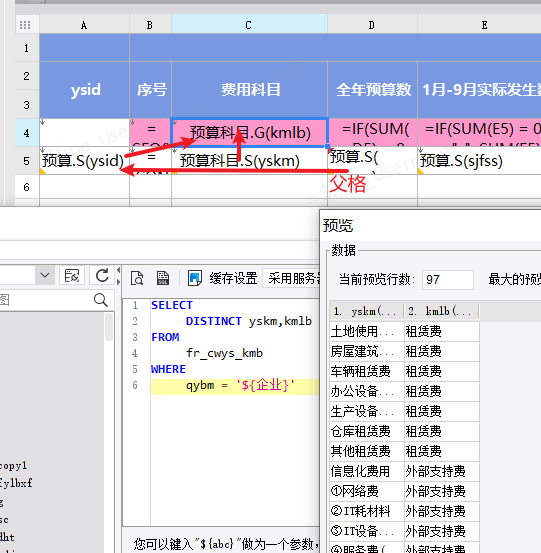Click the kmlb column header in preview table
Screen dimensions: 541x553
(441, 311)
